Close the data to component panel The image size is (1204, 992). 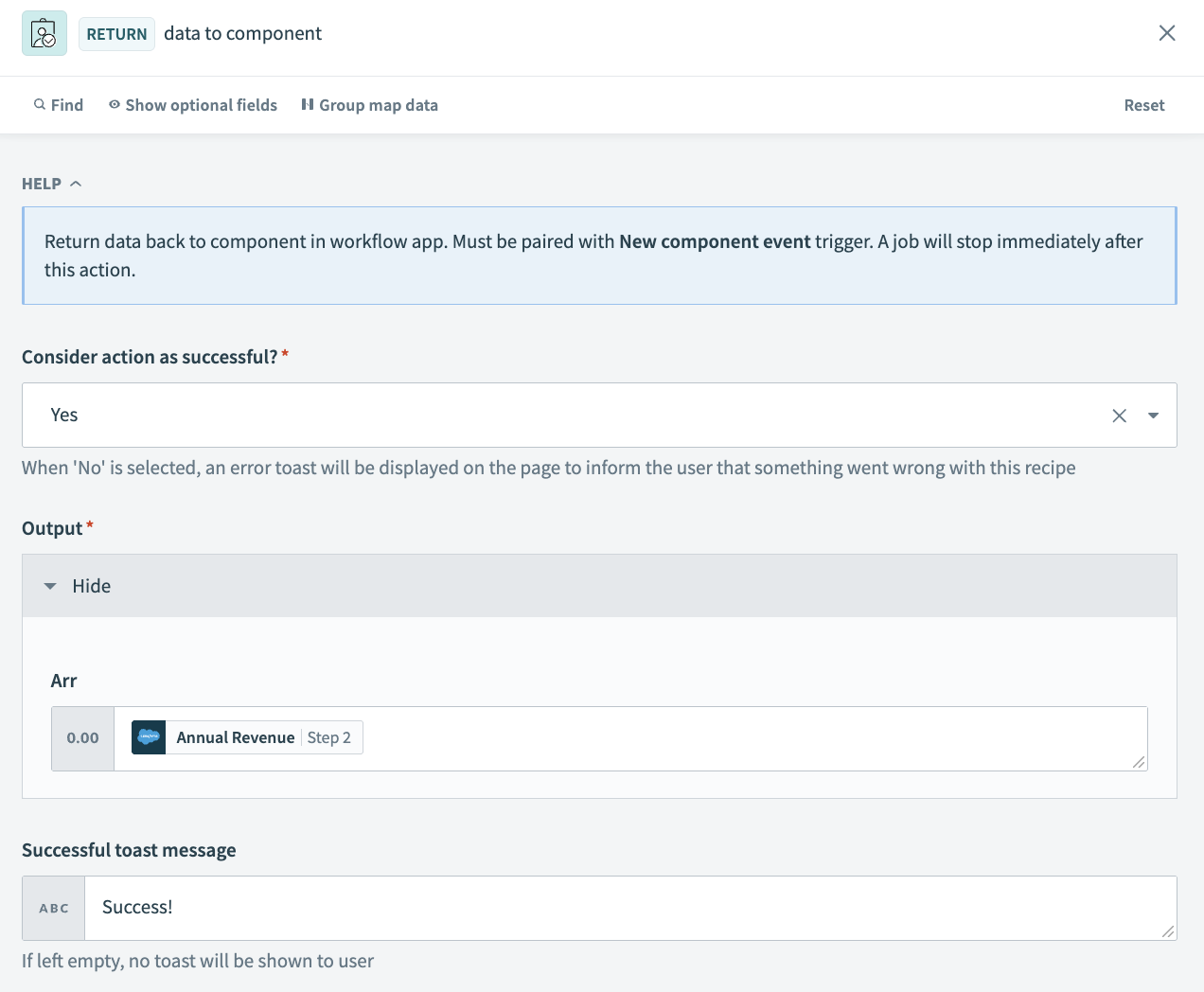click(1167, 32)
